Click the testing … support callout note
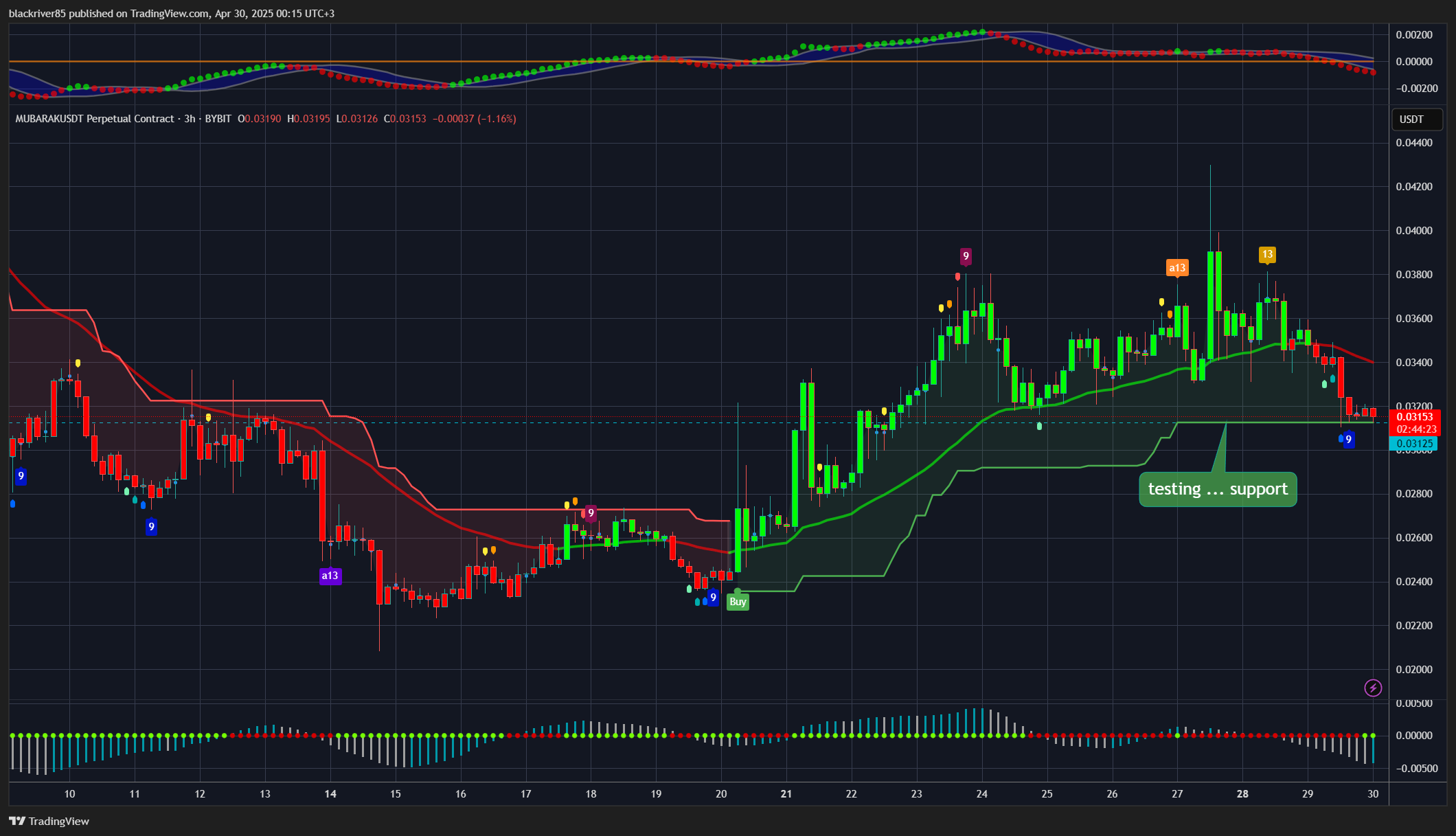 tap(1218, 489)
